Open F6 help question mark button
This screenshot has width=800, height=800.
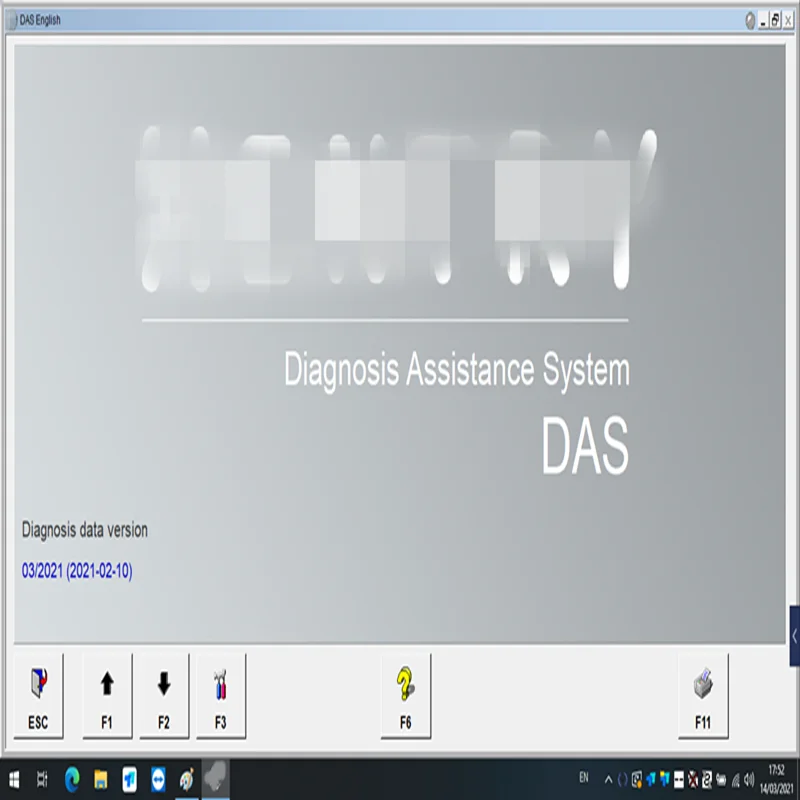tap(406, 696)
